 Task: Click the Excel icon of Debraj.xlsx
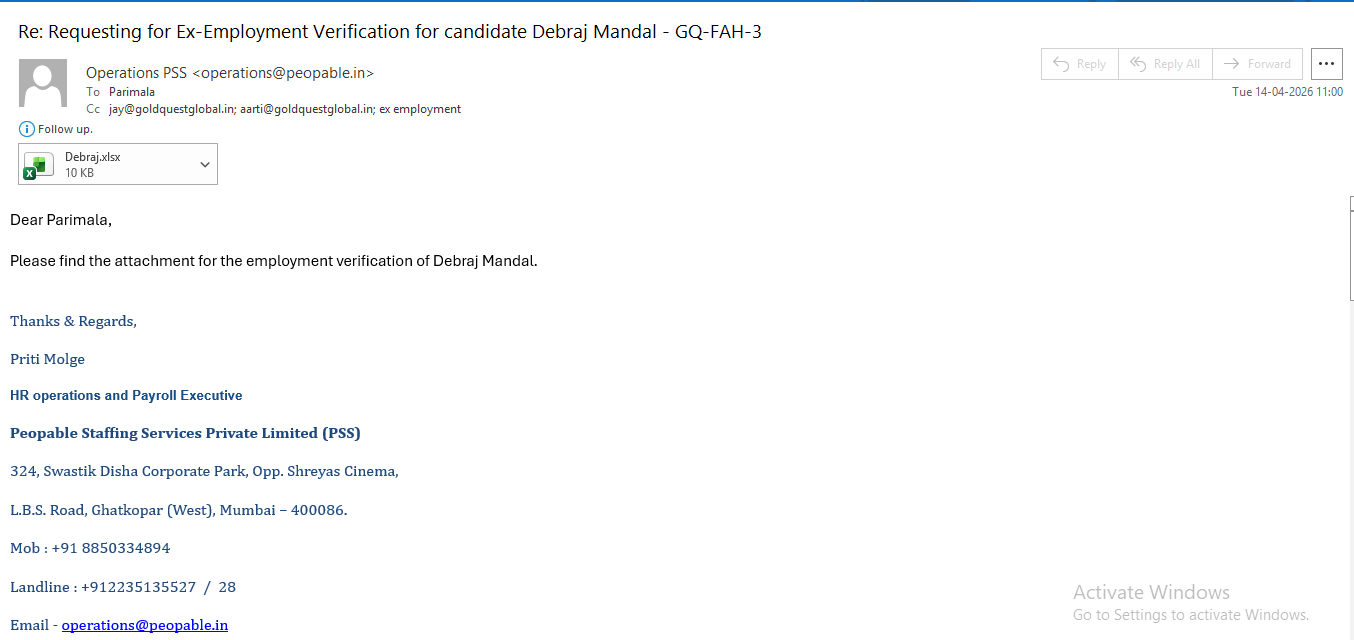click(39, 165)
